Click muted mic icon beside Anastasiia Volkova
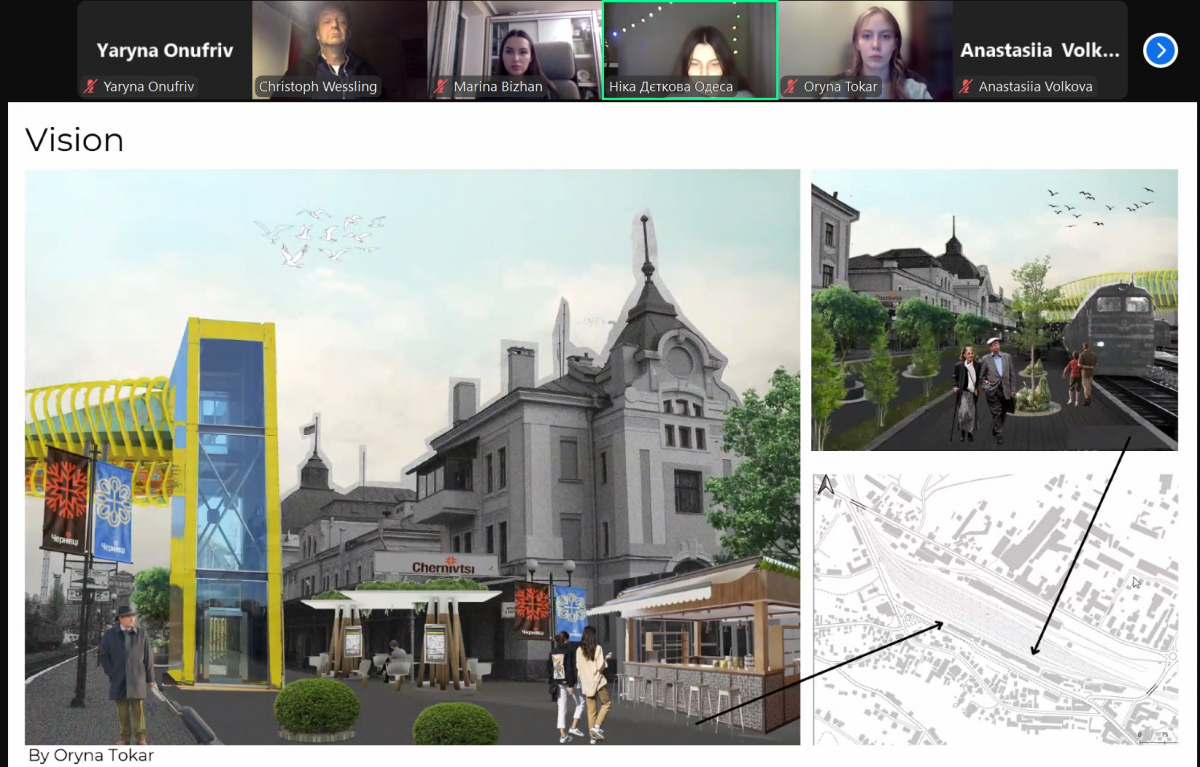Viewport: 1200px width, 767px height. tap(966, 87)
